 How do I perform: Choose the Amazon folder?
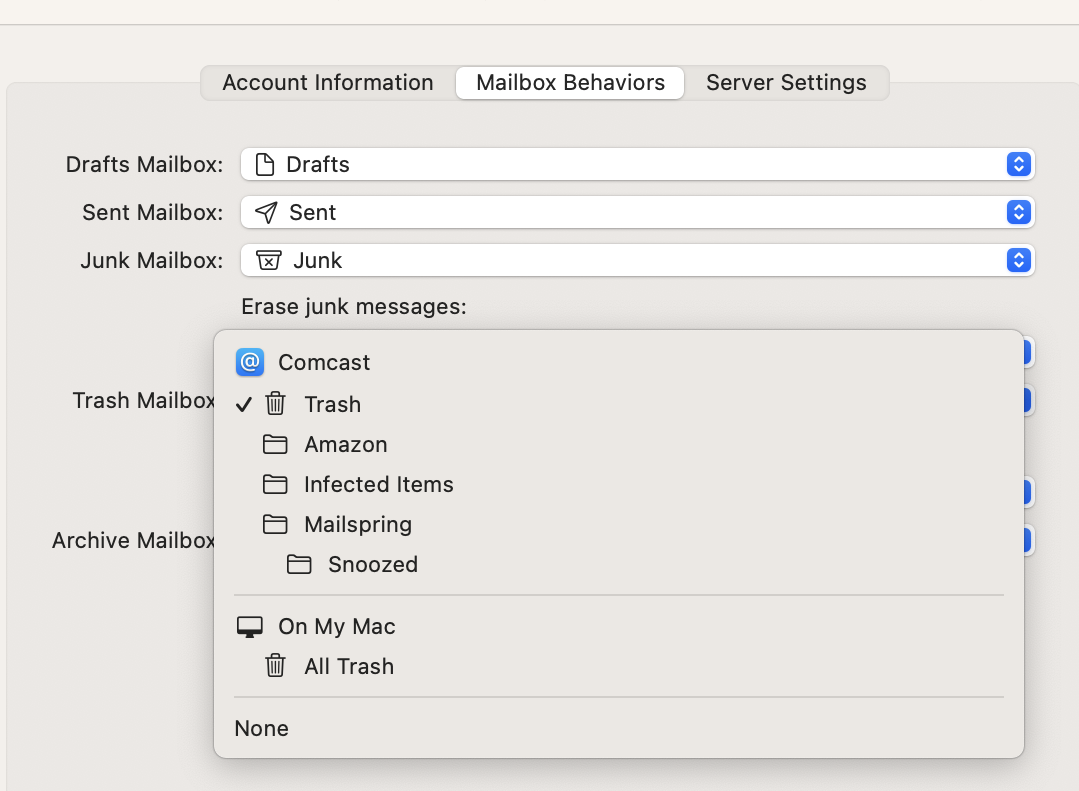pos(619,444)
